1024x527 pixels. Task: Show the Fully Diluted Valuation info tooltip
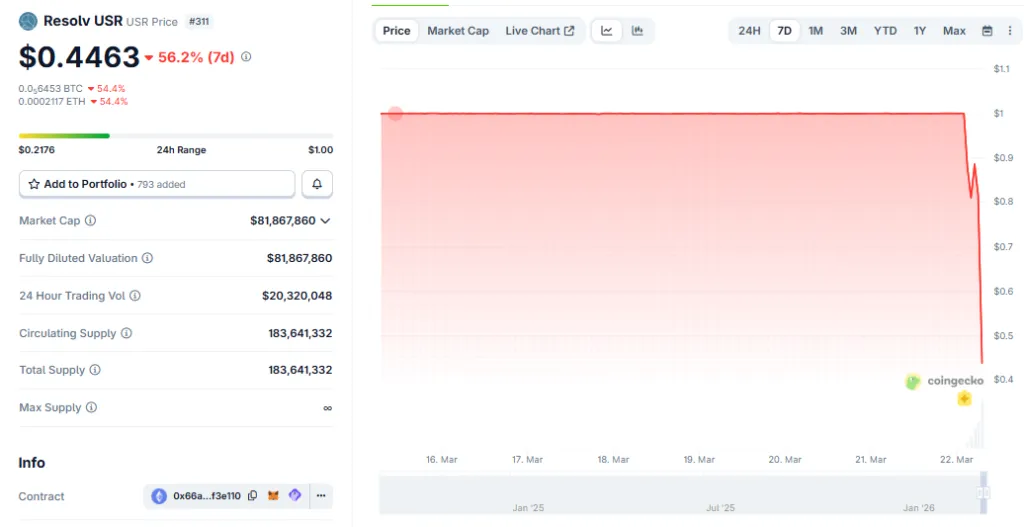point(148,258)
